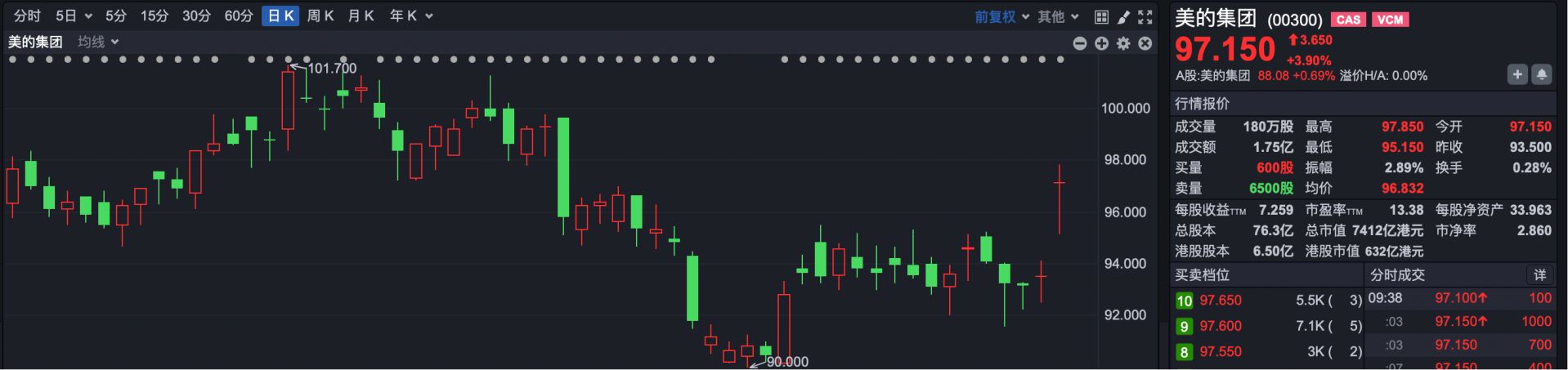This screenshot has width=1568, height=370.
Task: Add stock to watchlist with plus button
Action: (x=1517, y=74)
